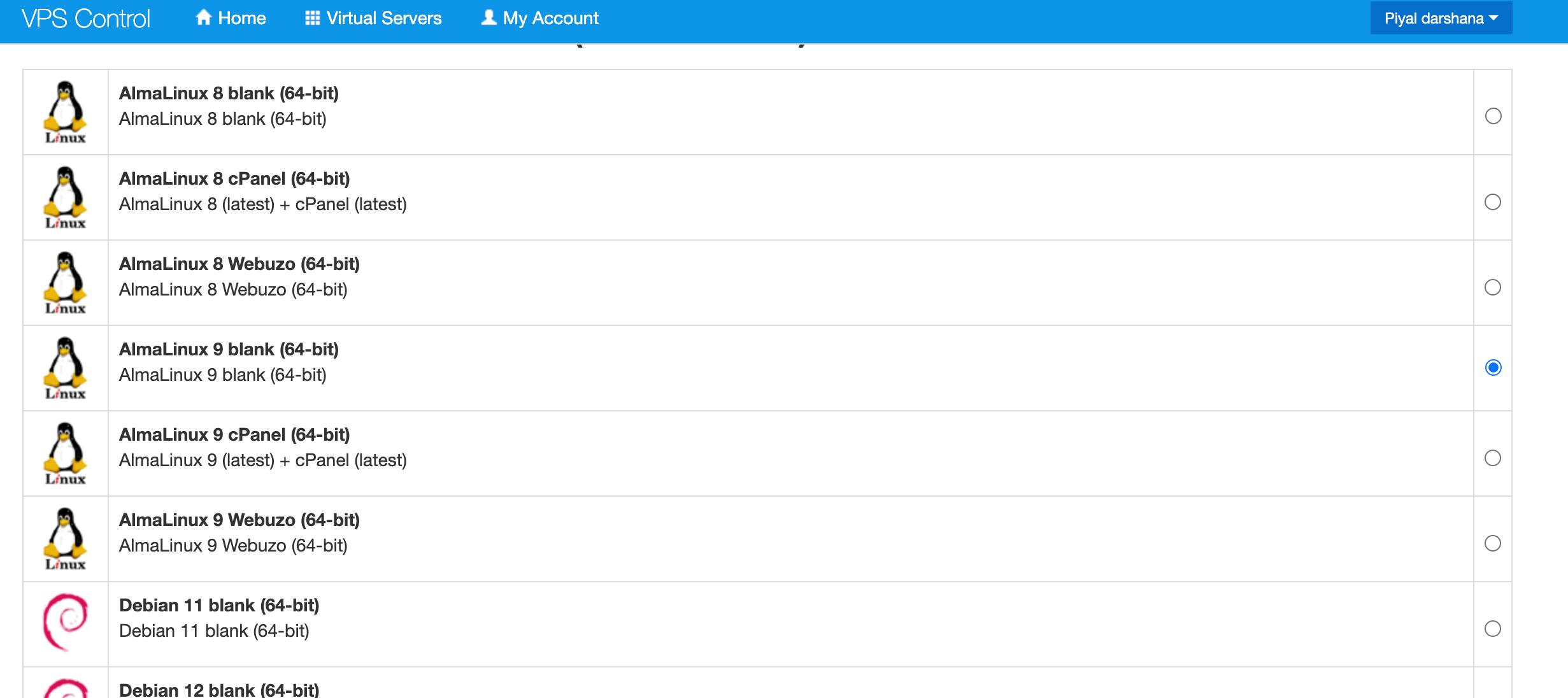Open the My Account menu item

click(x=550, y=18)
